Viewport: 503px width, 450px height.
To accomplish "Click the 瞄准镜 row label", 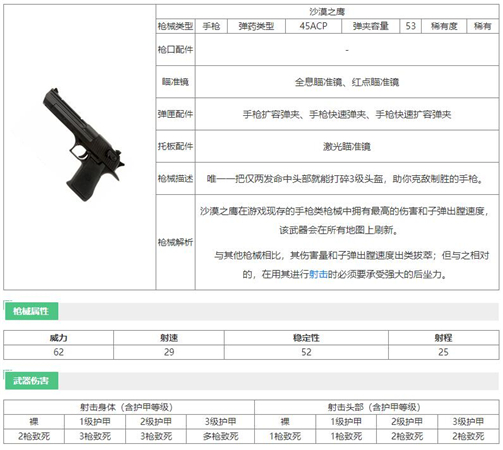I will coord(175,82).
